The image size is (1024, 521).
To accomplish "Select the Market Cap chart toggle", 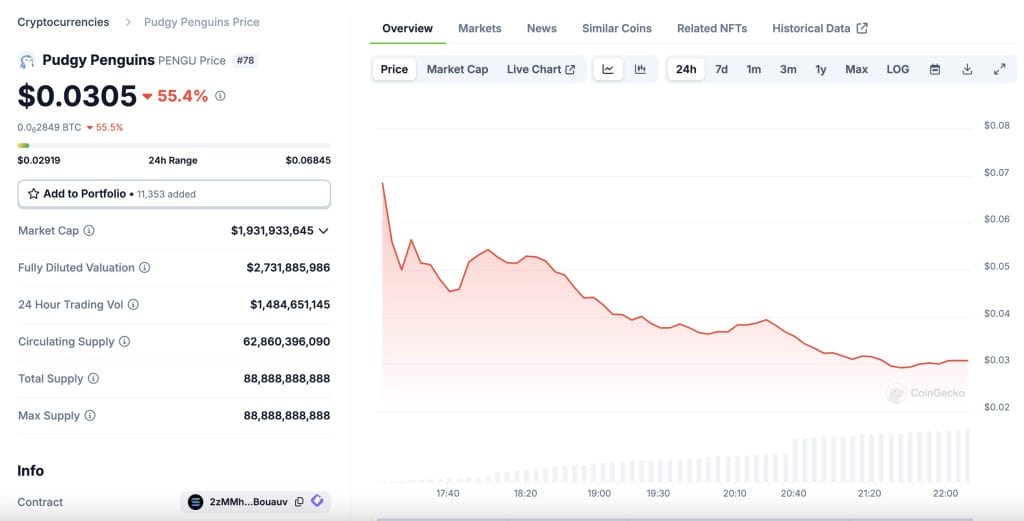I will tap(457, 69).
